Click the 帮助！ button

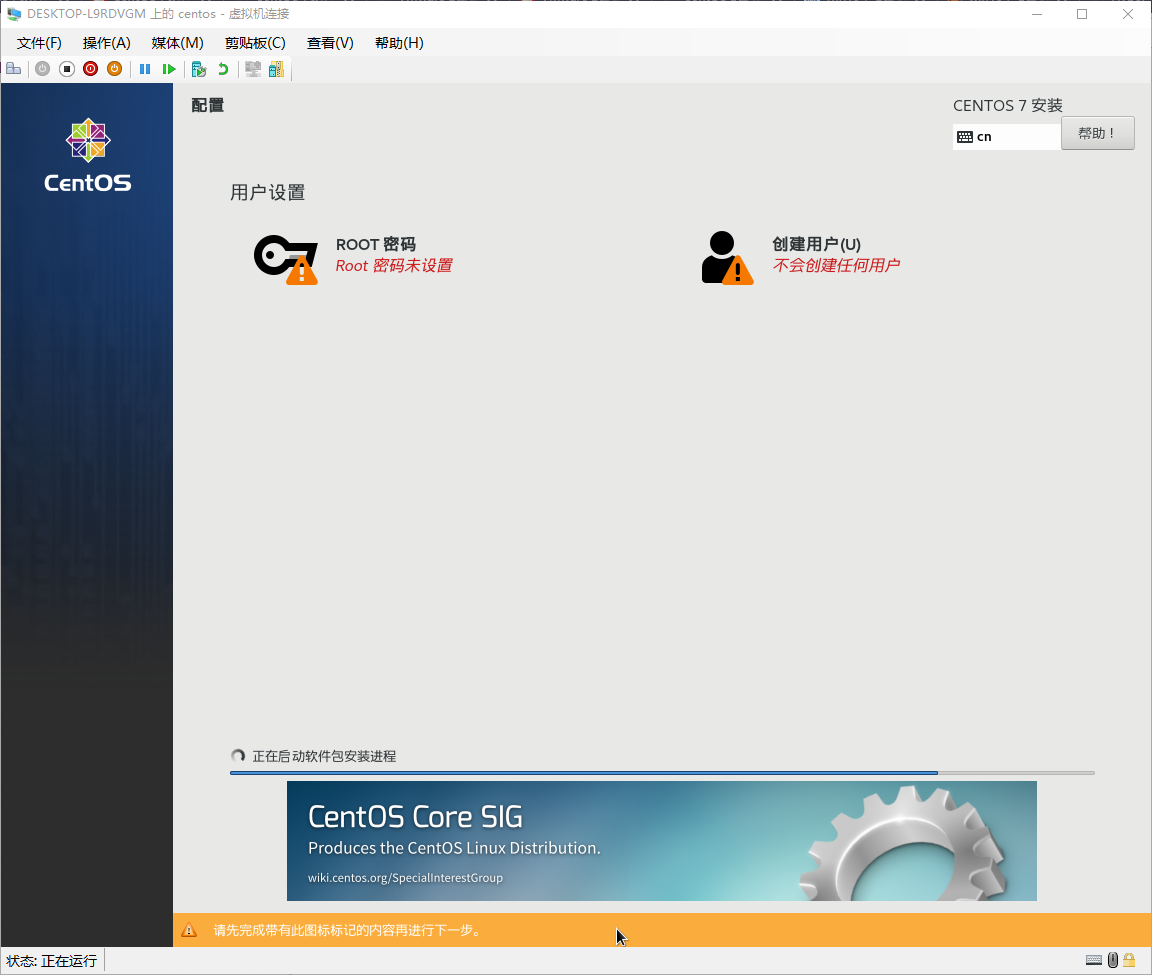tap(1098, 133)
